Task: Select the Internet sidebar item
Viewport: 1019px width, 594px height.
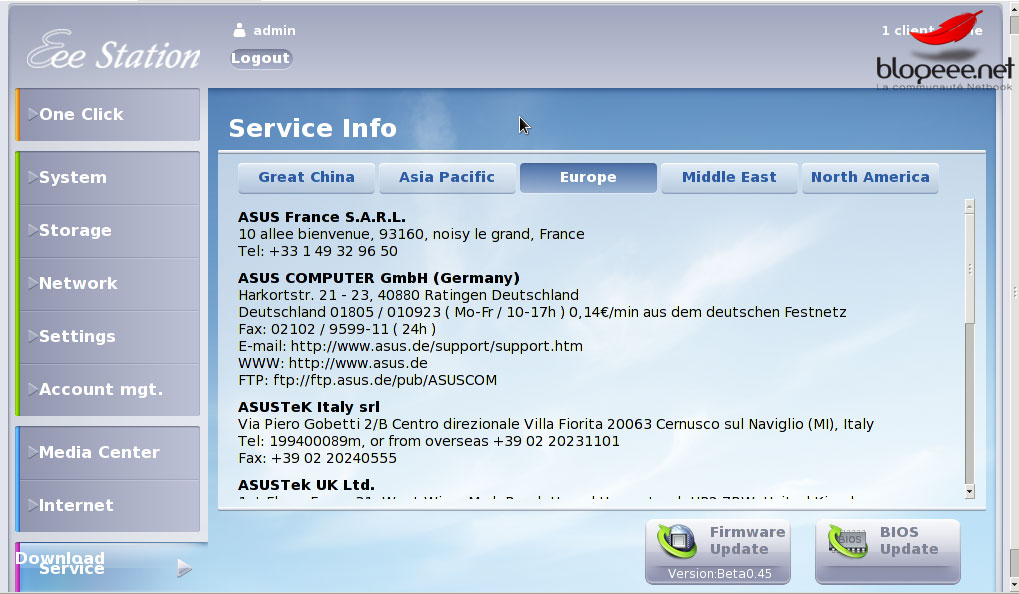Action: coord(108,506)
